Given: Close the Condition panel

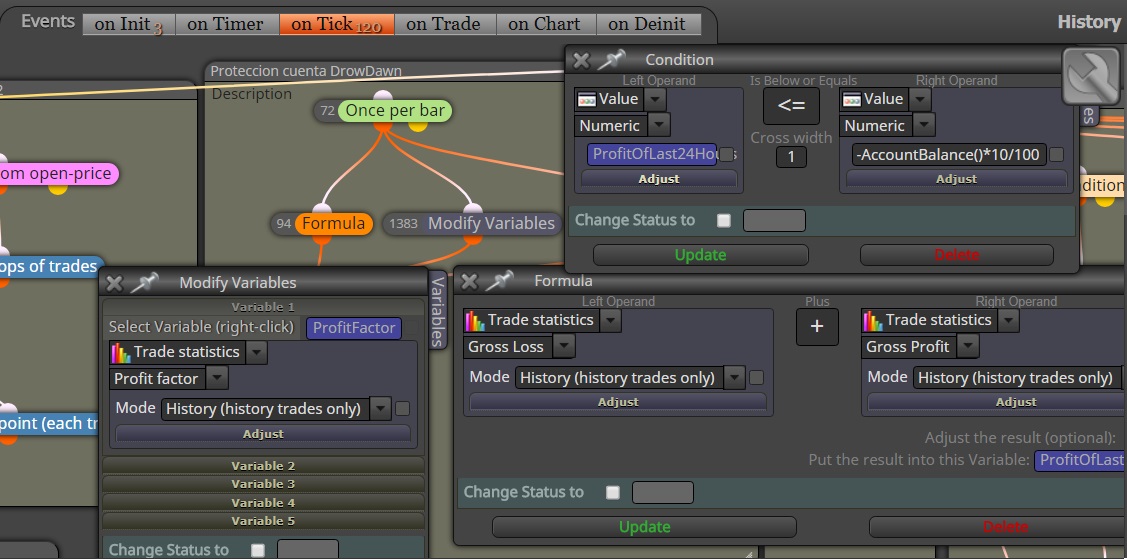Looking at the screenshot, I should click(581, 60).
